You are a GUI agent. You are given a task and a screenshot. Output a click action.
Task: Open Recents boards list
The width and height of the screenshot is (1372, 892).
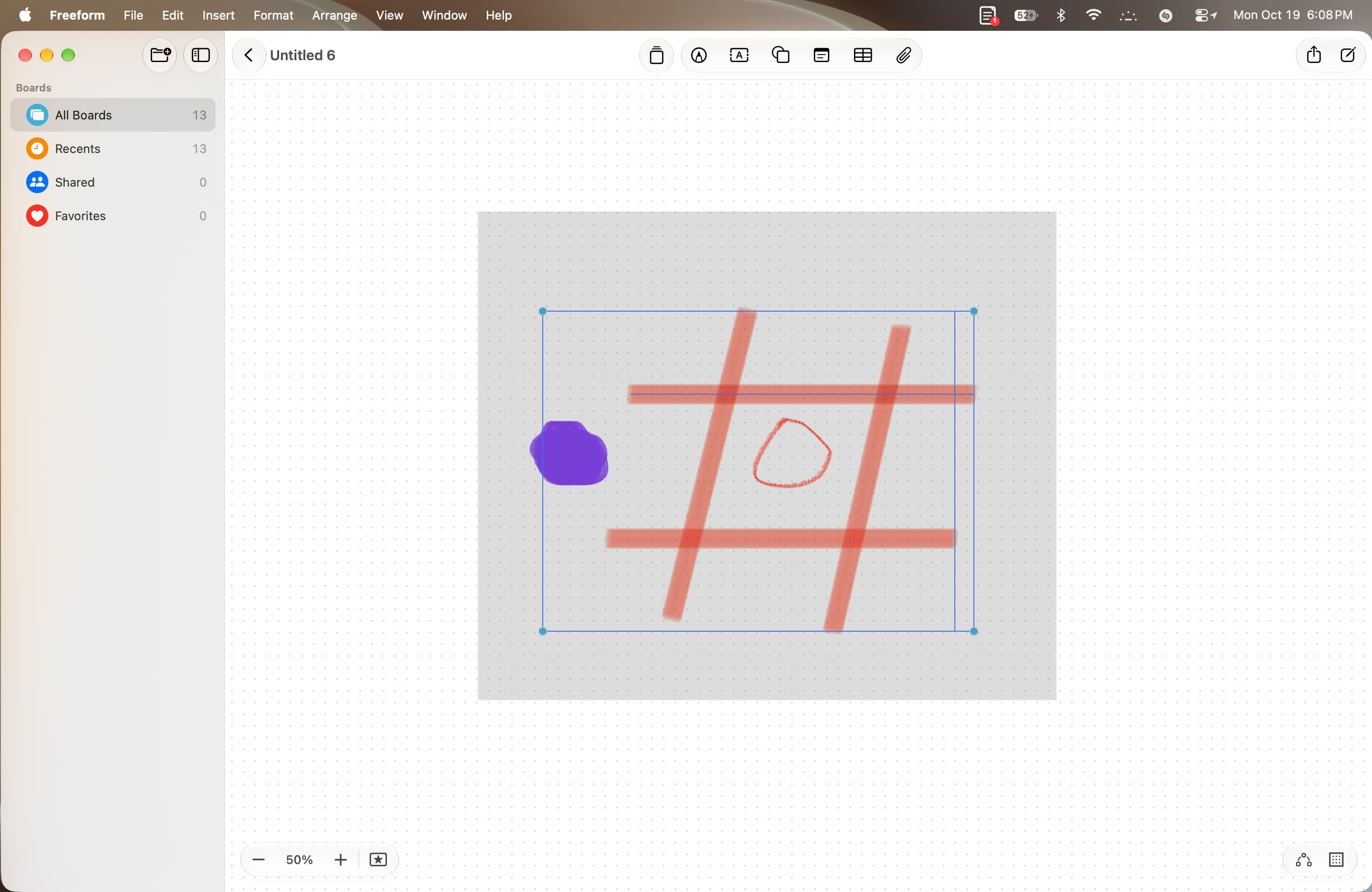[x=113, y=149]
